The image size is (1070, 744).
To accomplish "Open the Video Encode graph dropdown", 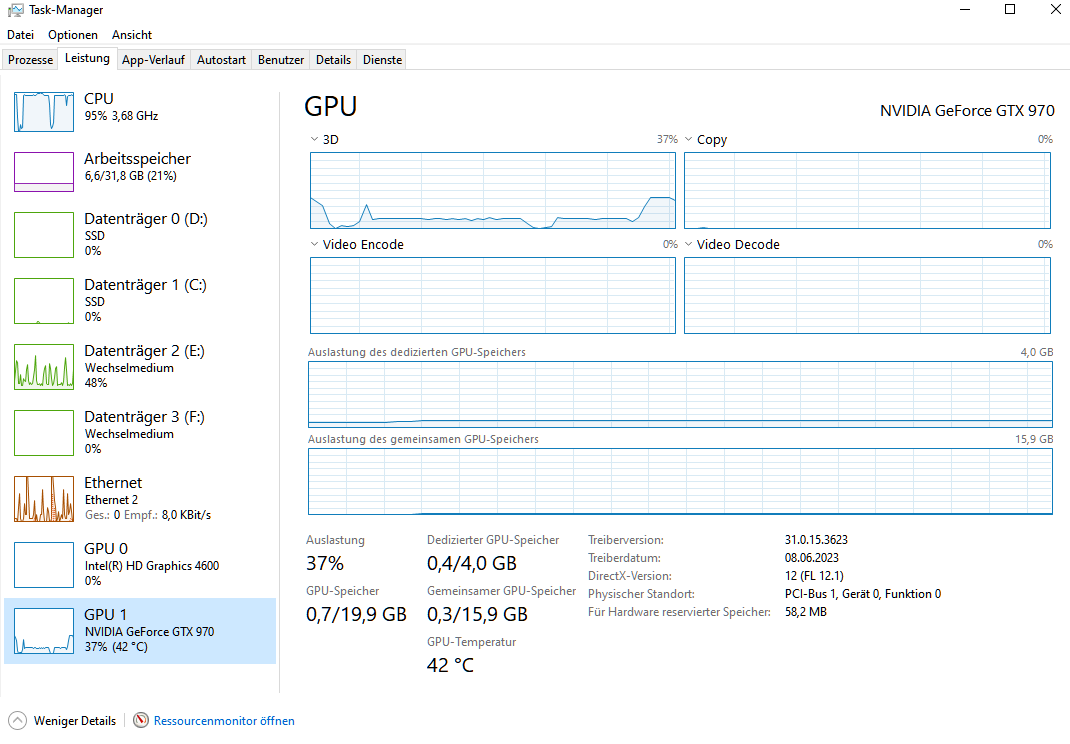I will click(x=315, y=244).
